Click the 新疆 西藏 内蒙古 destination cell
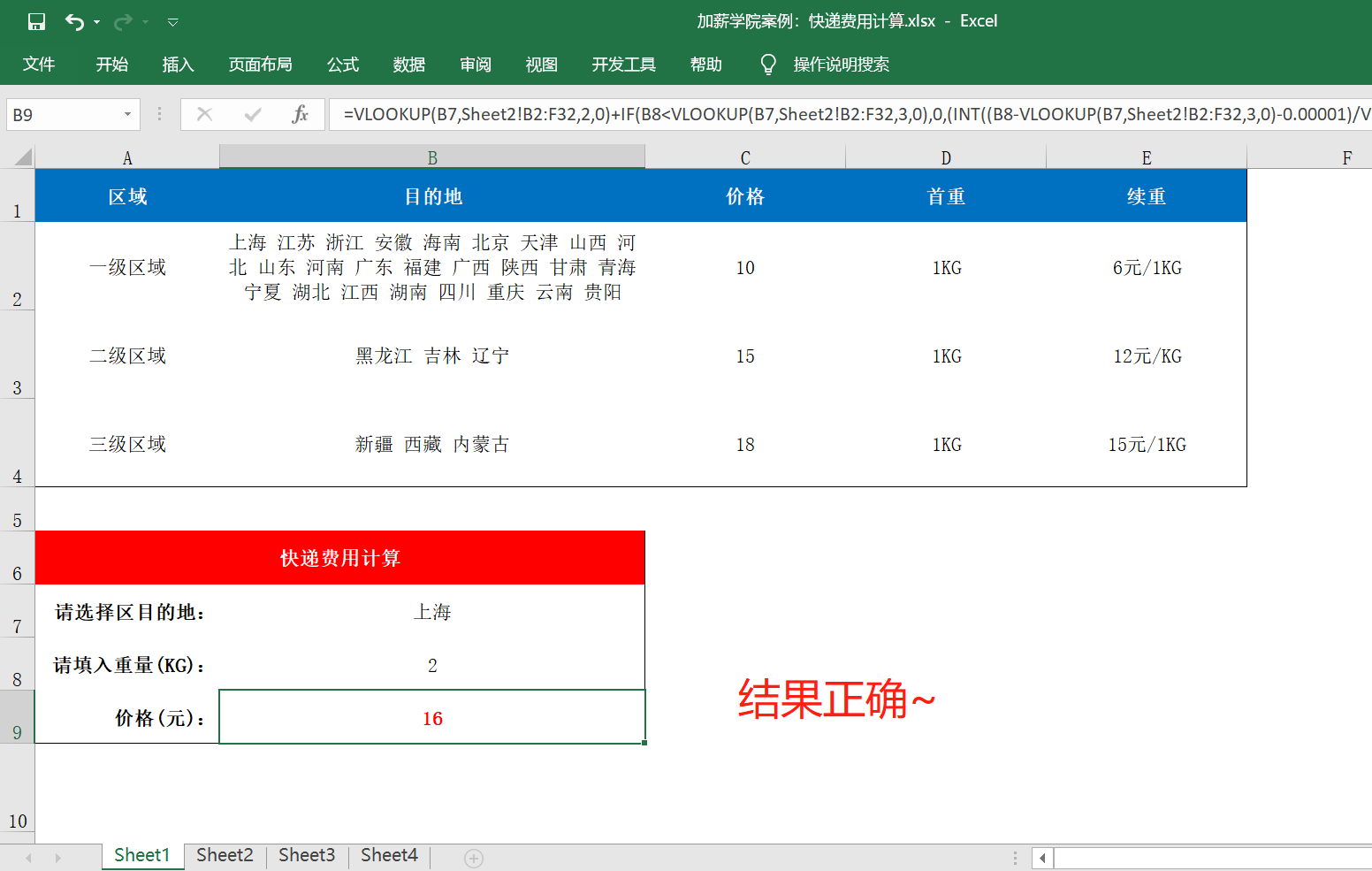The width and height of the screenshot is (1372, 871). click(432, 443)
